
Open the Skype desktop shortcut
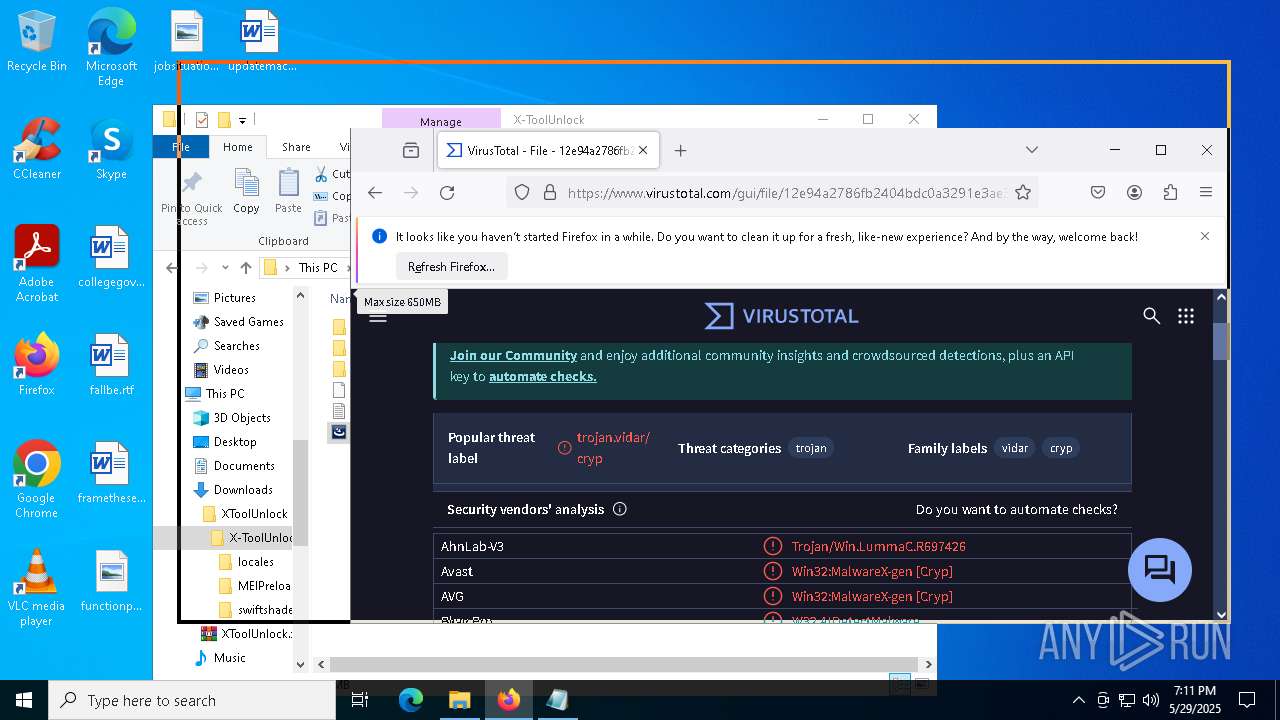tap(111, 150)
